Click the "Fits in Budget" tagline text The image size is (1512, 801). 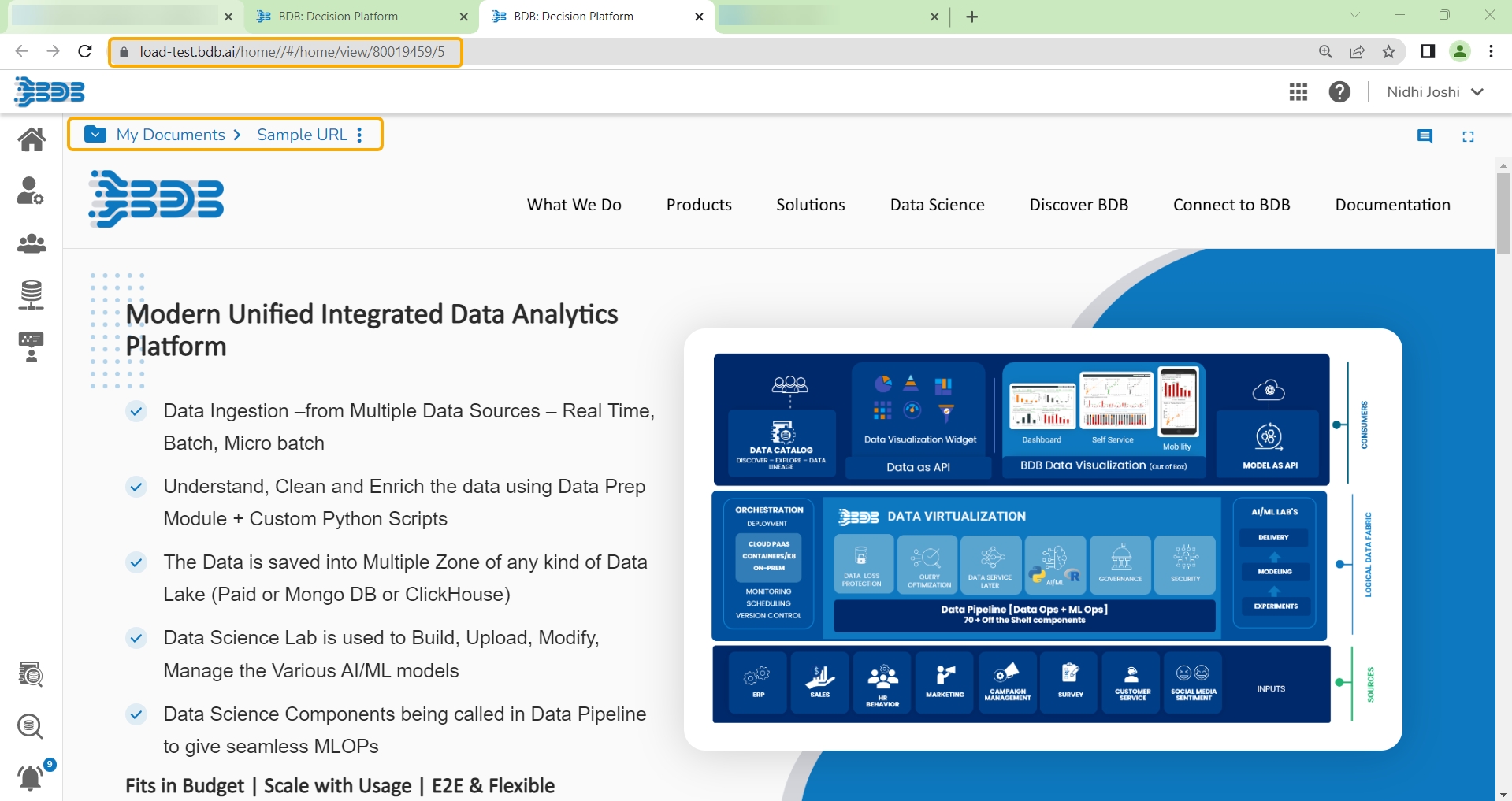[340, 786]
